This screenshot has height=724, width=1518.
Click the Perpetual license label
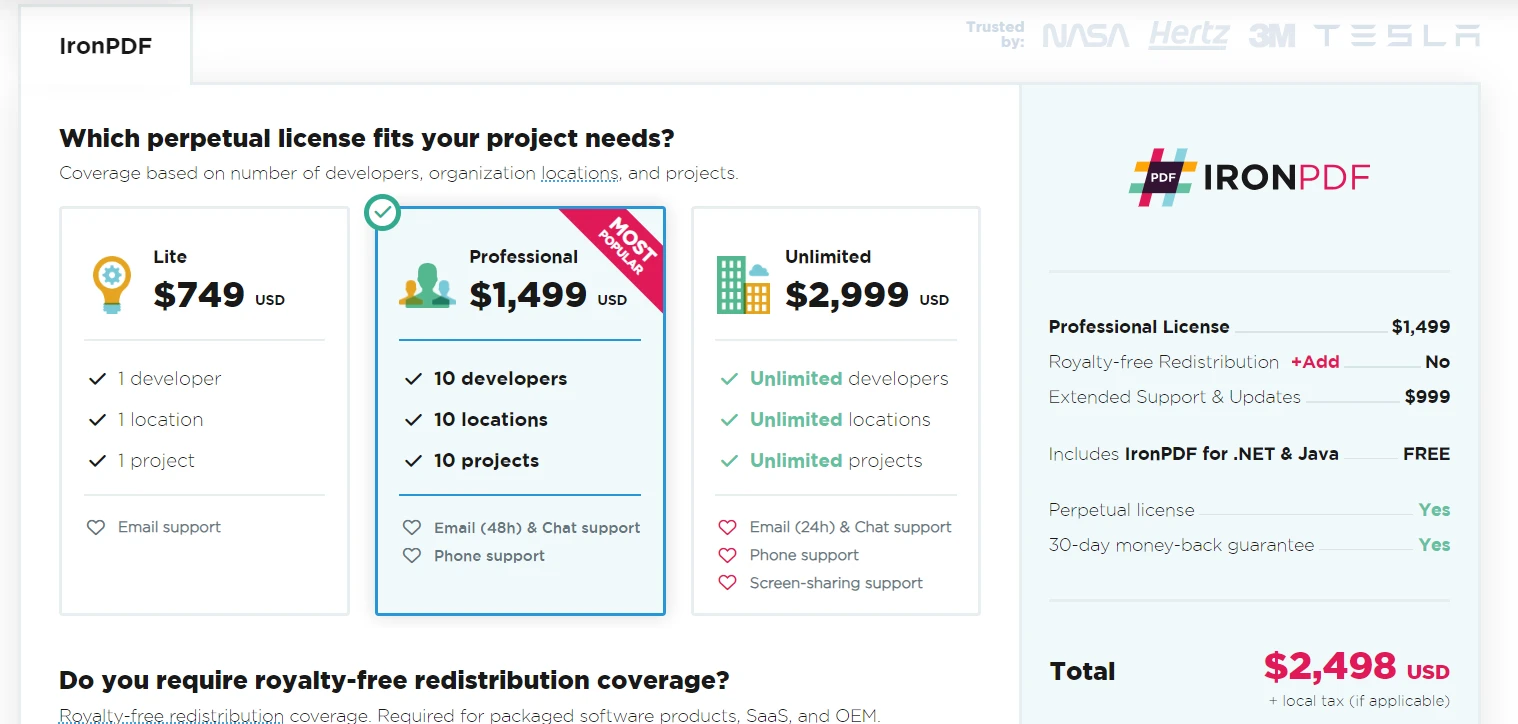click(1121, 510)
